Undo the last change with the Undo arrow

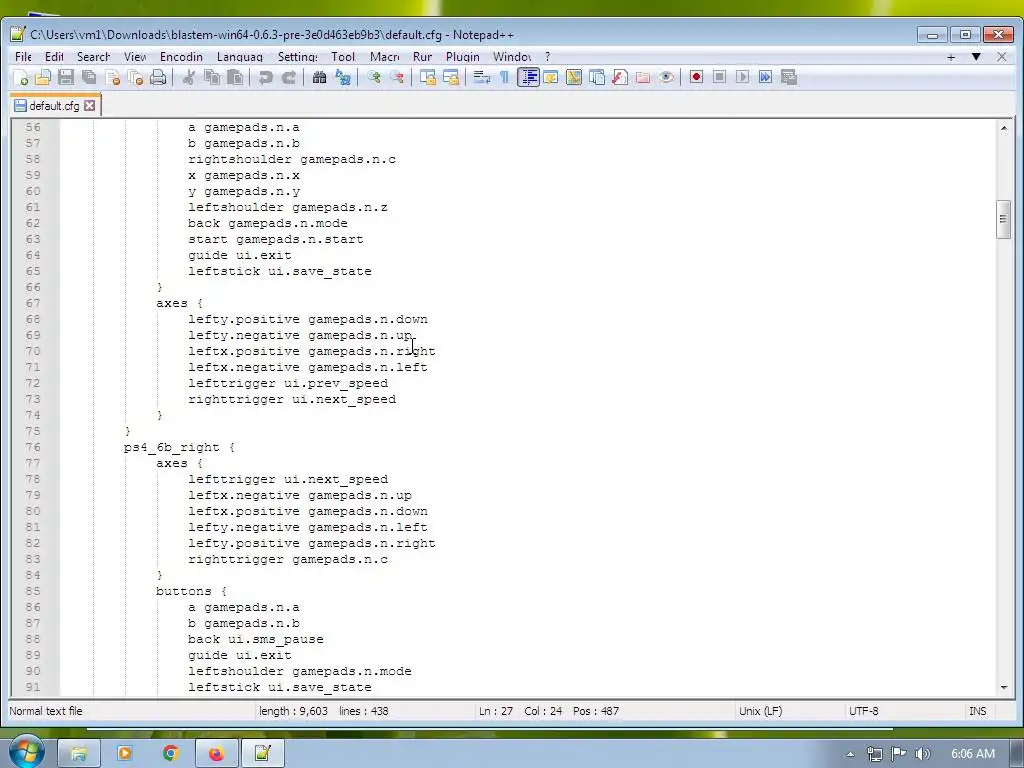(265, 78)
